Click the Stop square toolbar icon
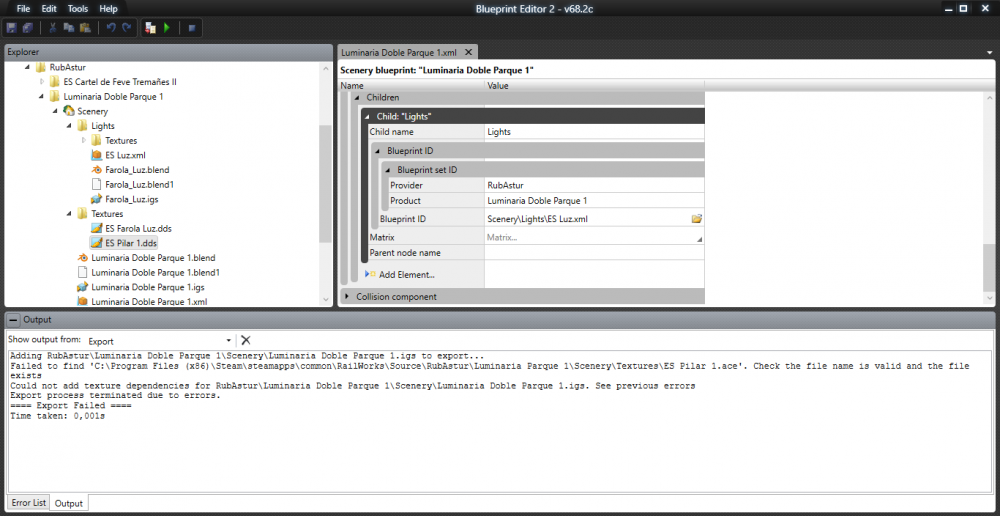 (191, 27)
